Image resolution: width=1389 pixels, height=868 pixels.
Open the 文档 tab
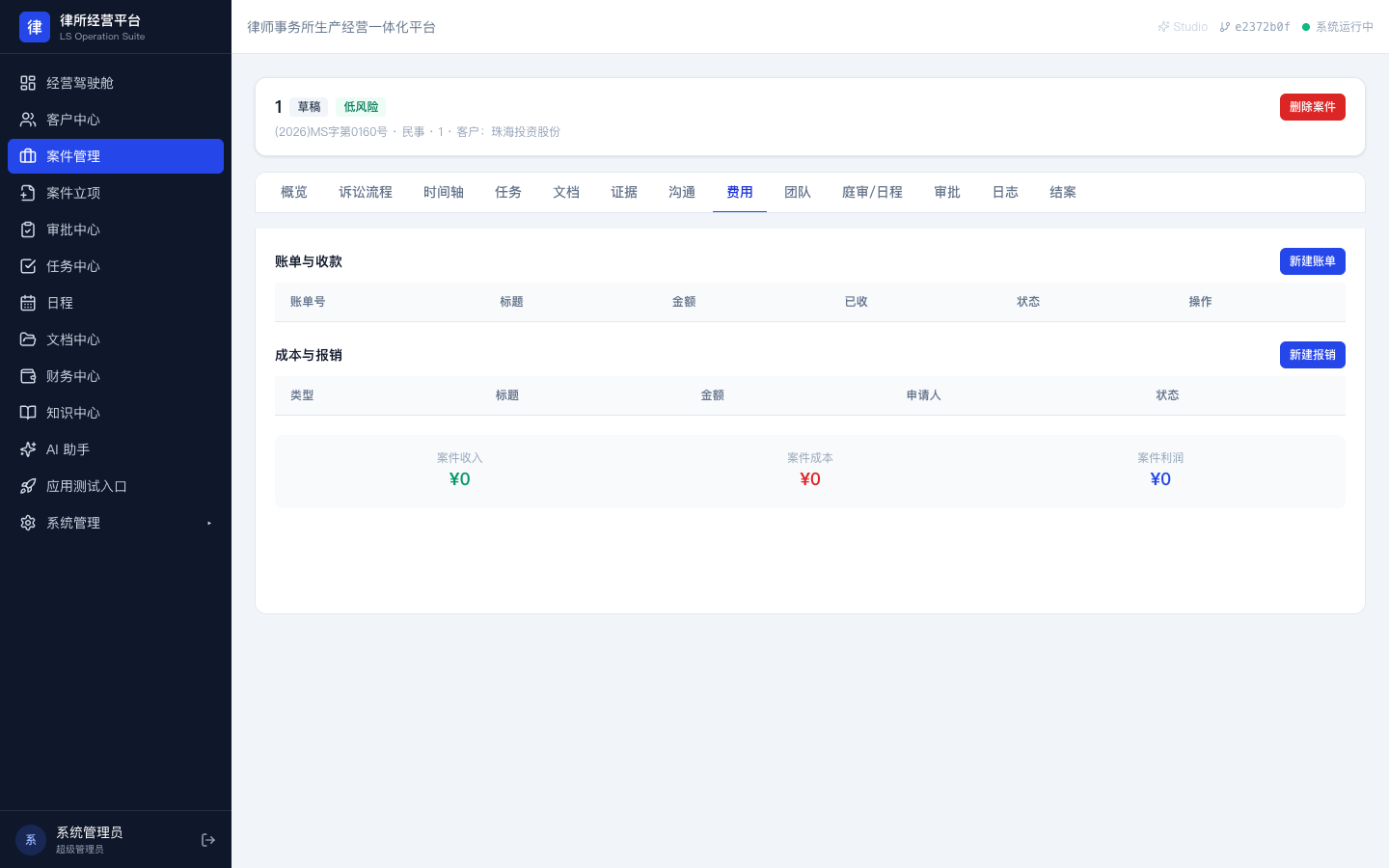[x=566, y=192]
